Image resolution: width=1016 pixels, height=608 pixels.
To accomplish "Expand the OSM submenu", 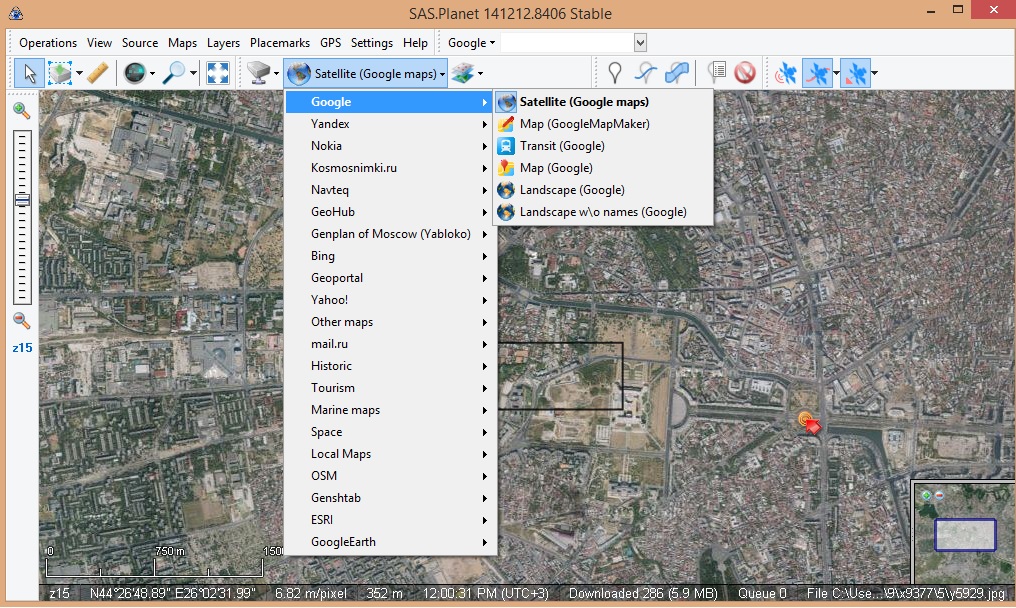I will pos(391,476).
